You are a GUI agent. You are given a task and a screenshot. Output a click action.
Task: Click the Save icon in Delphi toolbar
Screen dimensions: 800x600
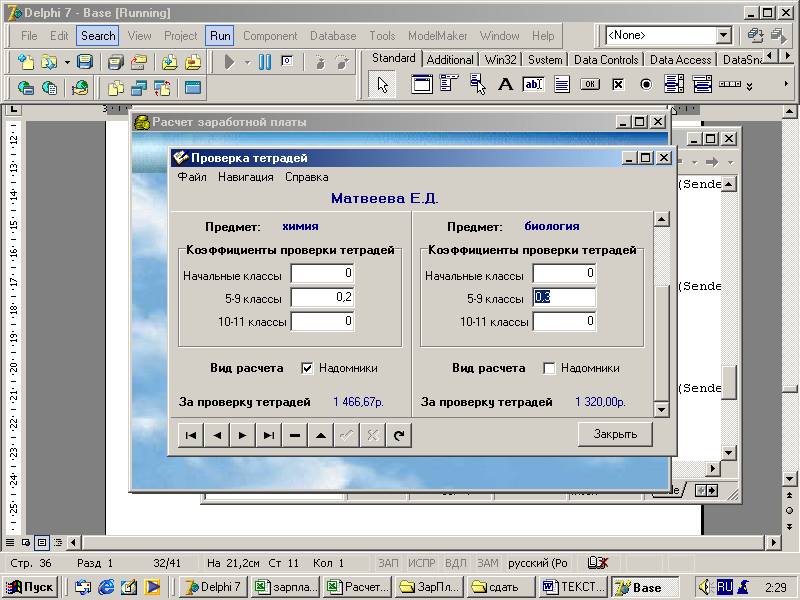[85, 62]
